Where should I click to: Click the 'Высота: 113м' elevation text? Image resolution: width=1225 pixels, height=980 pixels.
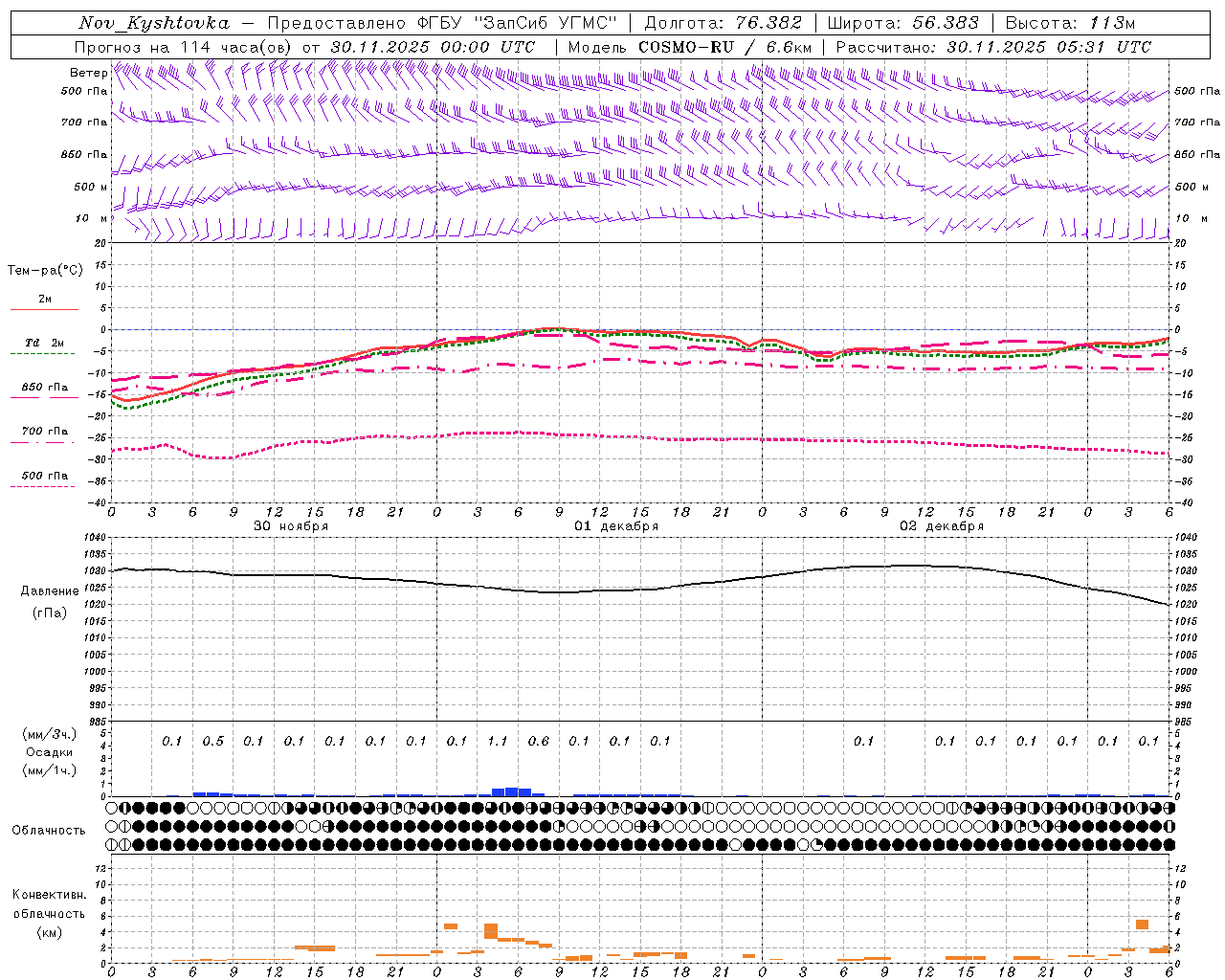(x=1071, y=23)
